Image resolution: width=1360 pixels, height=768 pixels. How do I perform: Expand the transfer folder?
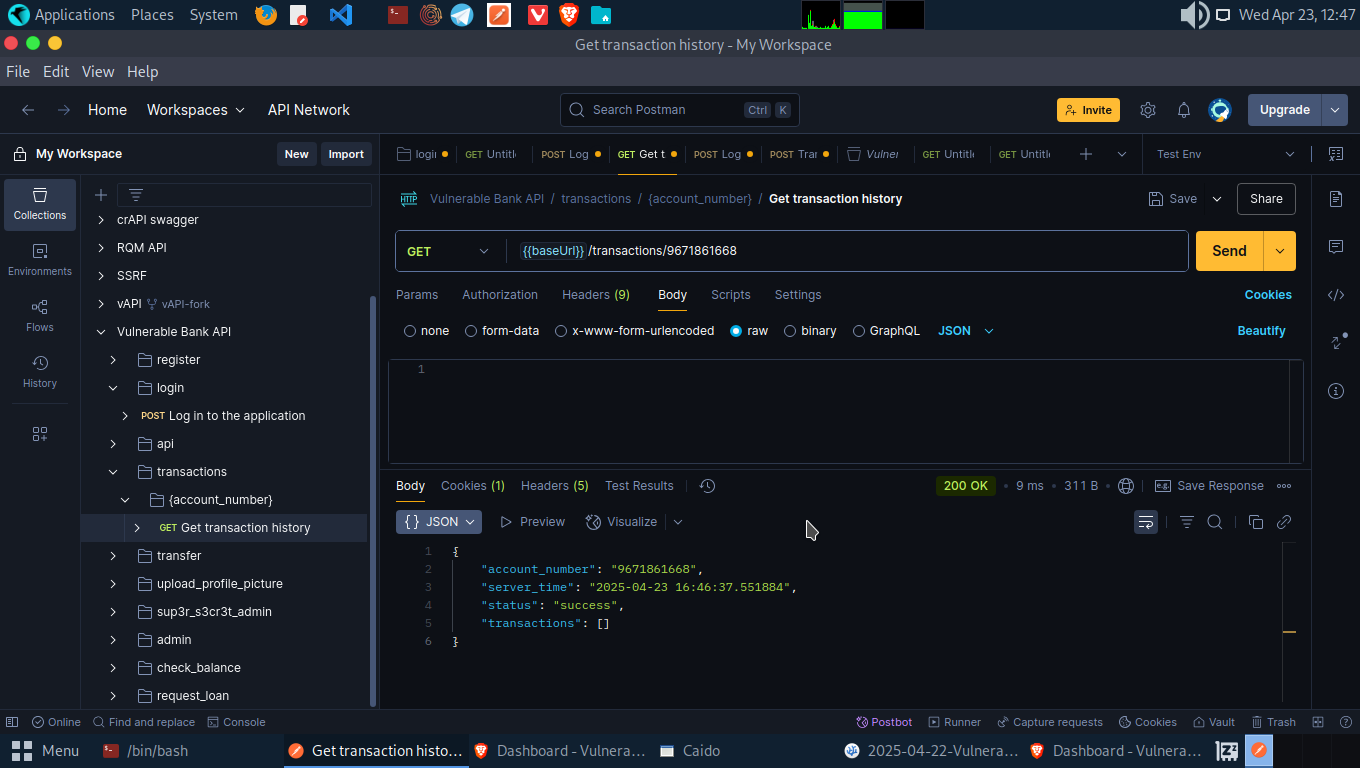tap(113, 556)
